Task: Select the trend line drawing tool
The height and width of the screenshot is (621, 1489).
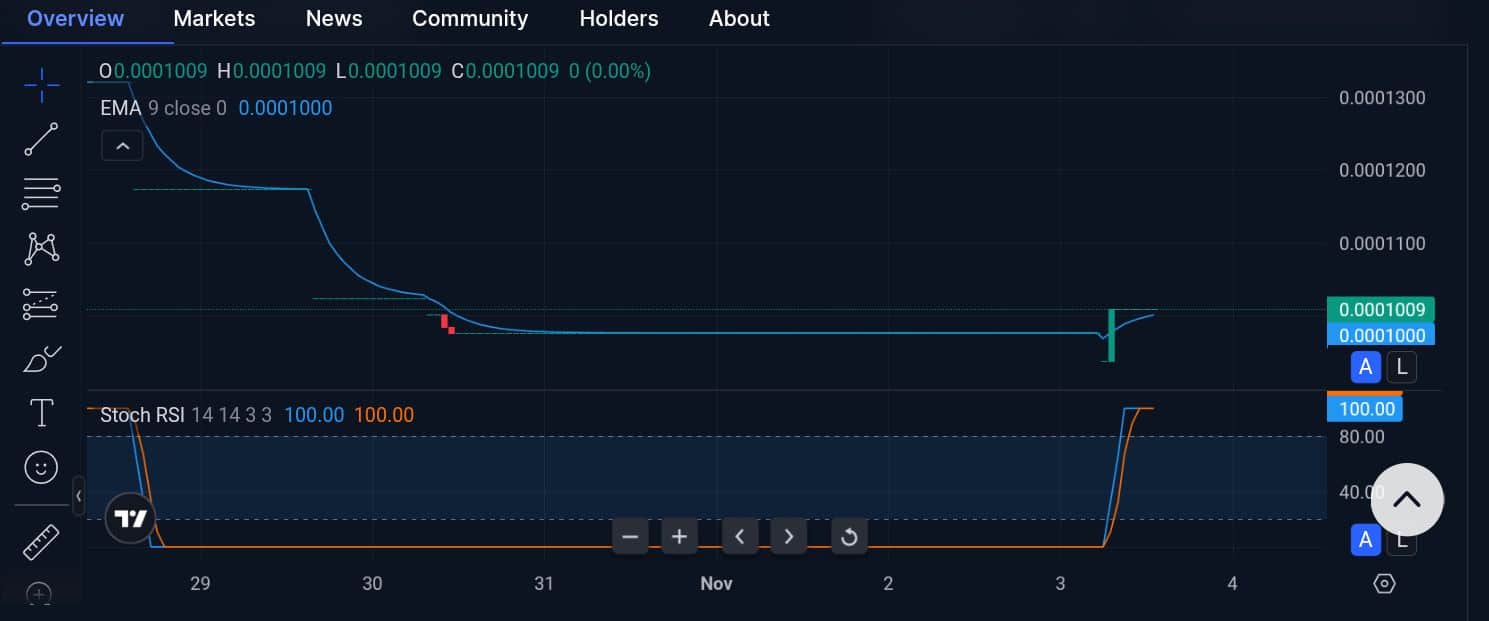Action: (41, 138)
